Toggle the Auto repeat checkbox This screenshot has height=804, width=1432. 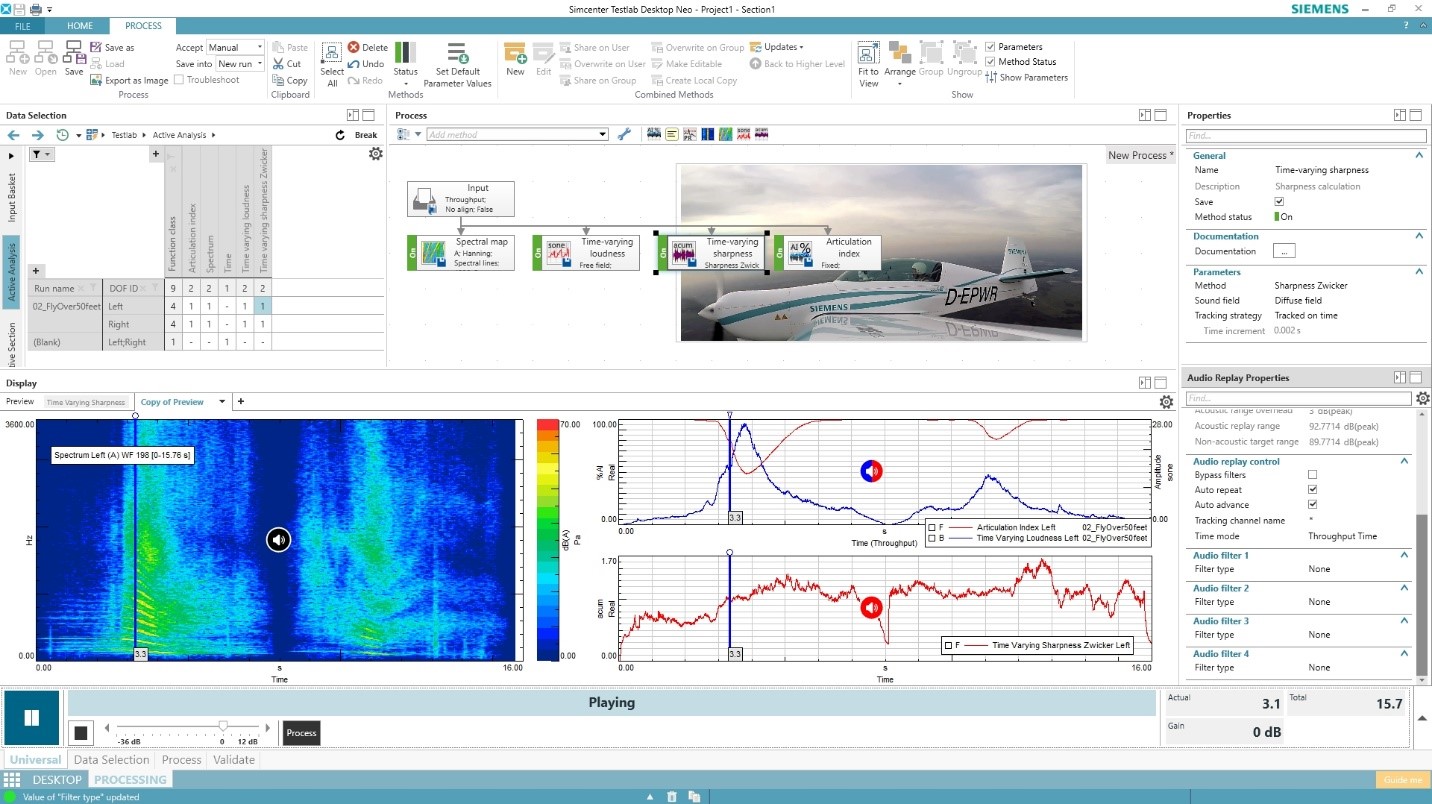[x=1312, y=490]
